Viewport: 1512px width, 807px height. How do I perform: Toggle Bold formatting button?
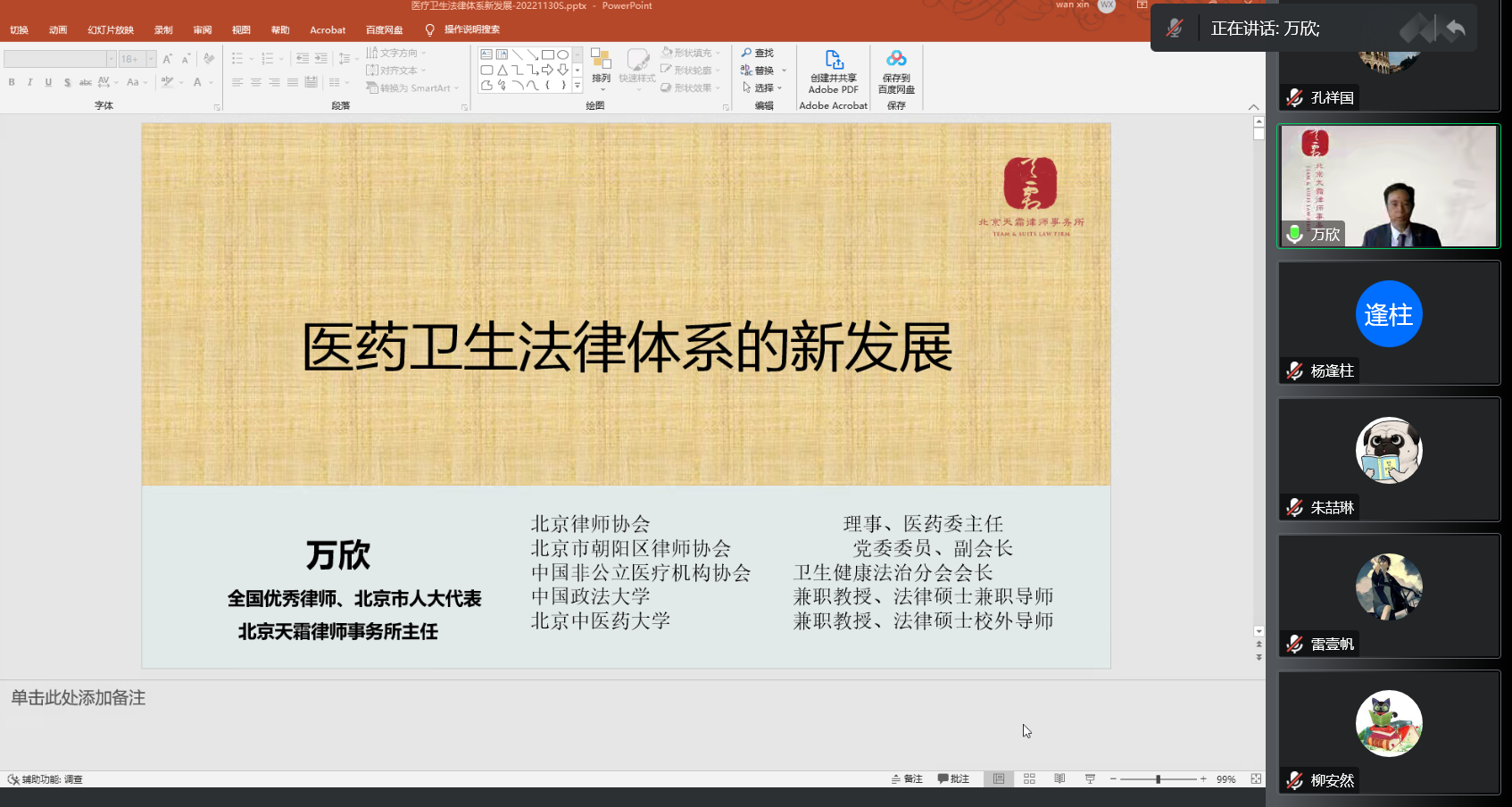[12, 82]
